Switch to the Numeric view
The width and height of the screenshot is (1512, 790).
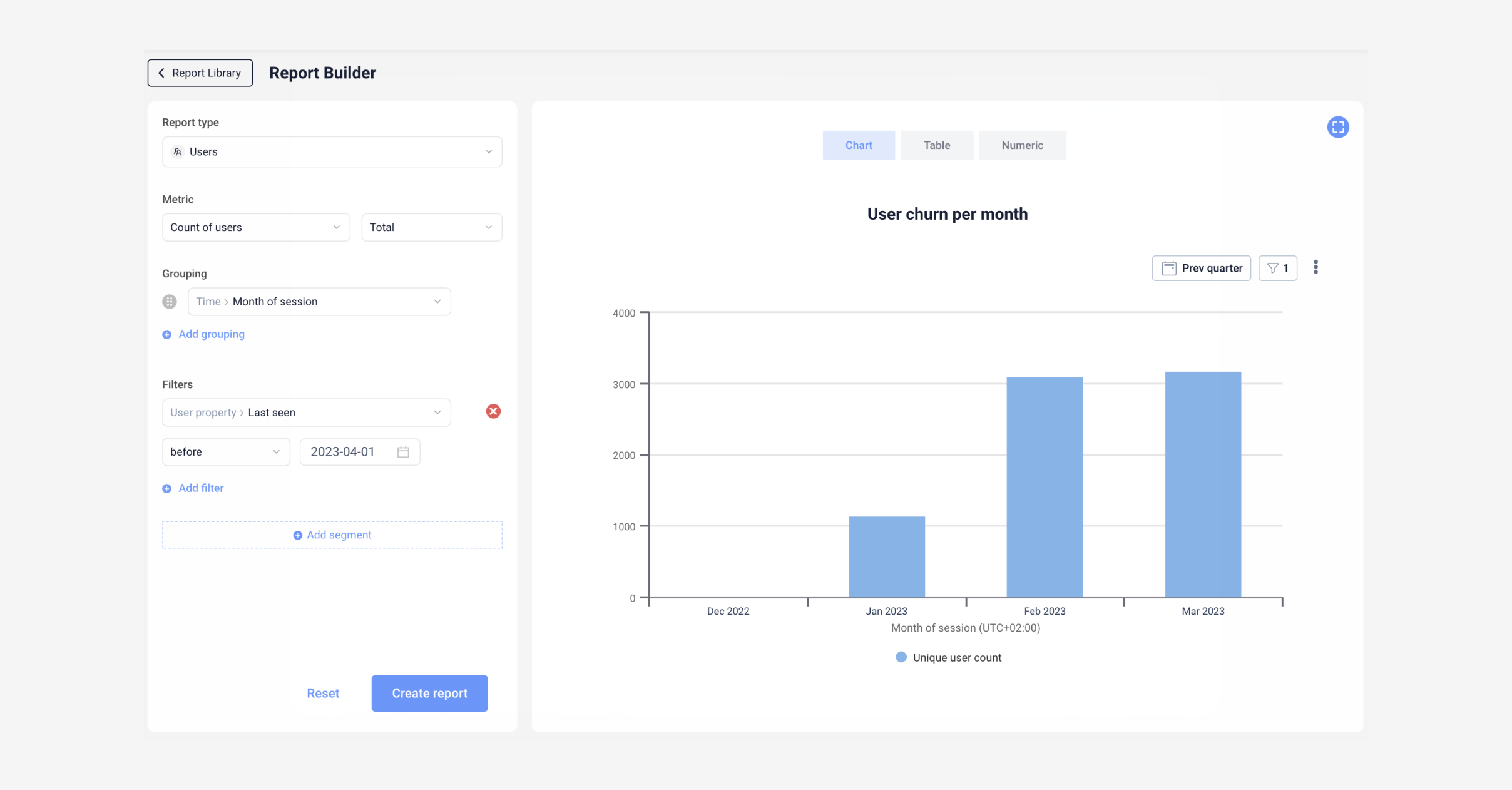[1022, 145]
